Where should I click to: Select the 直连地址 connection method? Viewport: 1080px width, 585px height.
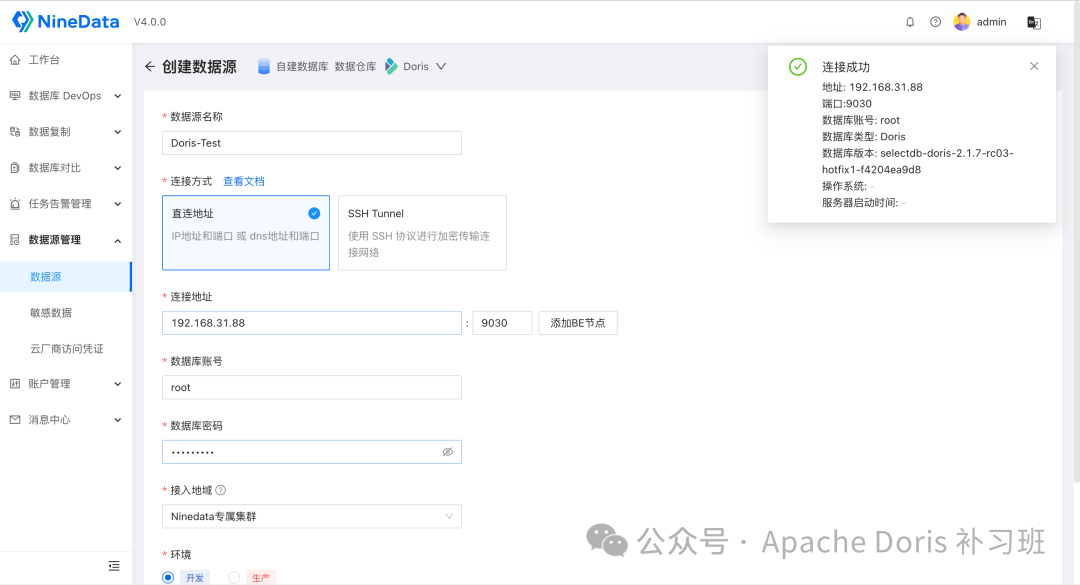click(246, 233)
